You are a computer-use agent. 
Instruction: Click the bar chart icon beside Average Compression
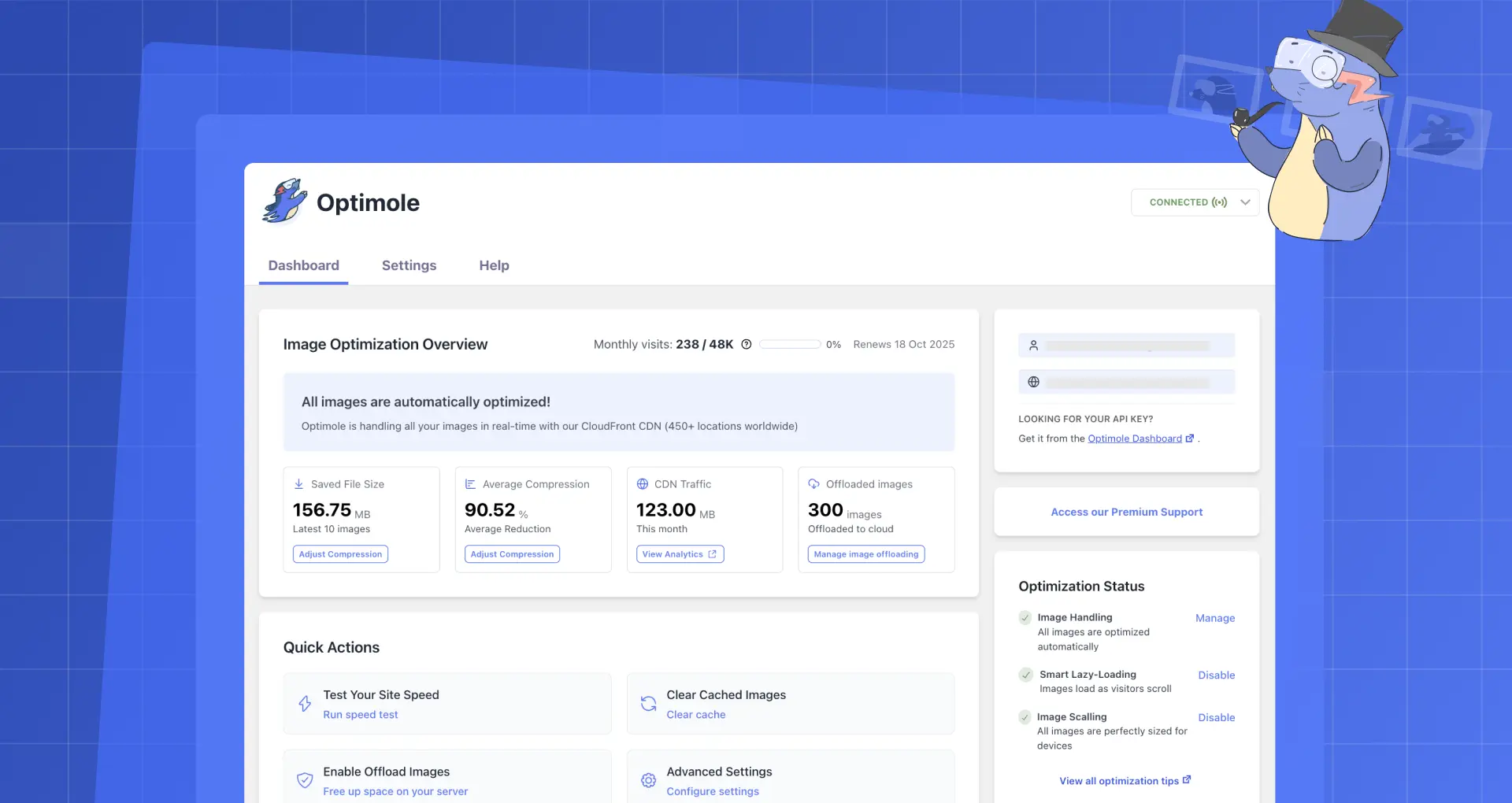pyautogui.click(x=471, y=483)
